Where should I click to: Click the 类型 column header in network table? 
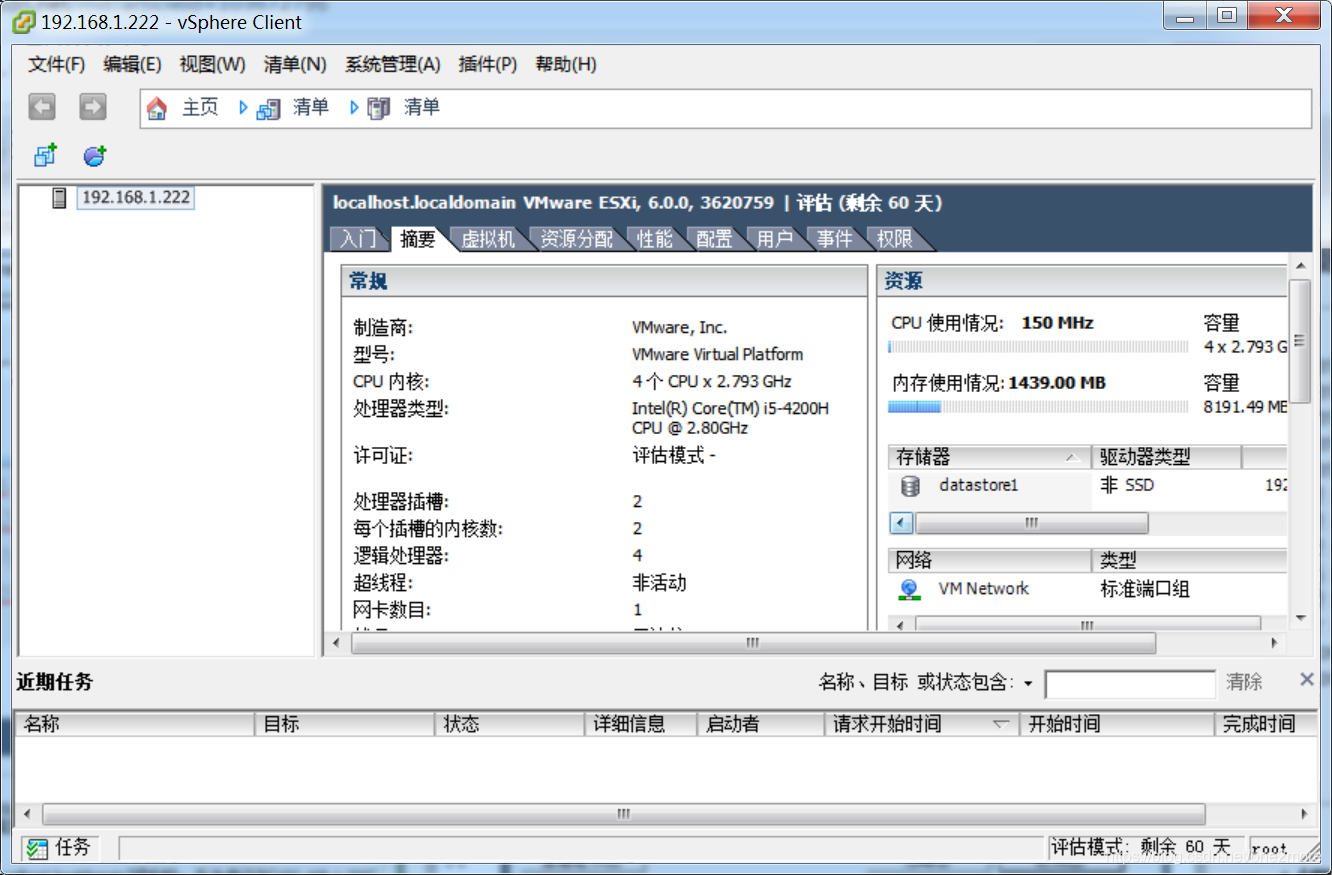pyautogui.click(x=1188, y=560)
